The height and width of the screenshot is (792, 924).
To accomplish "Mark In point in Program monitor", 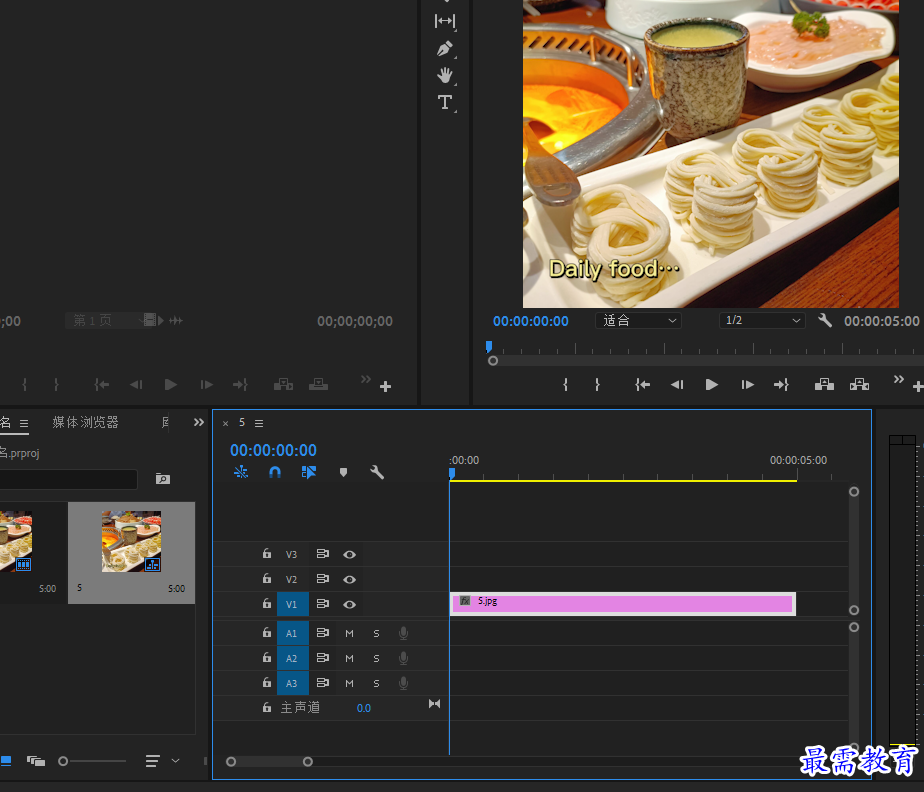I will pos(566,385).
